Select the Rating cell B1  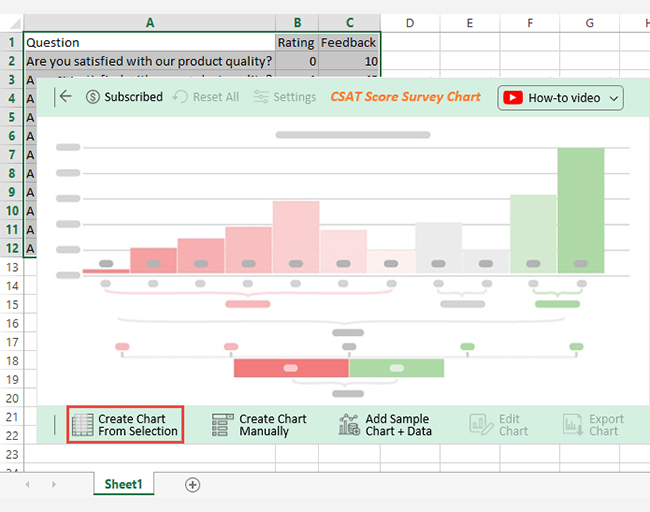pyautogui.click(x=297, y=42)
